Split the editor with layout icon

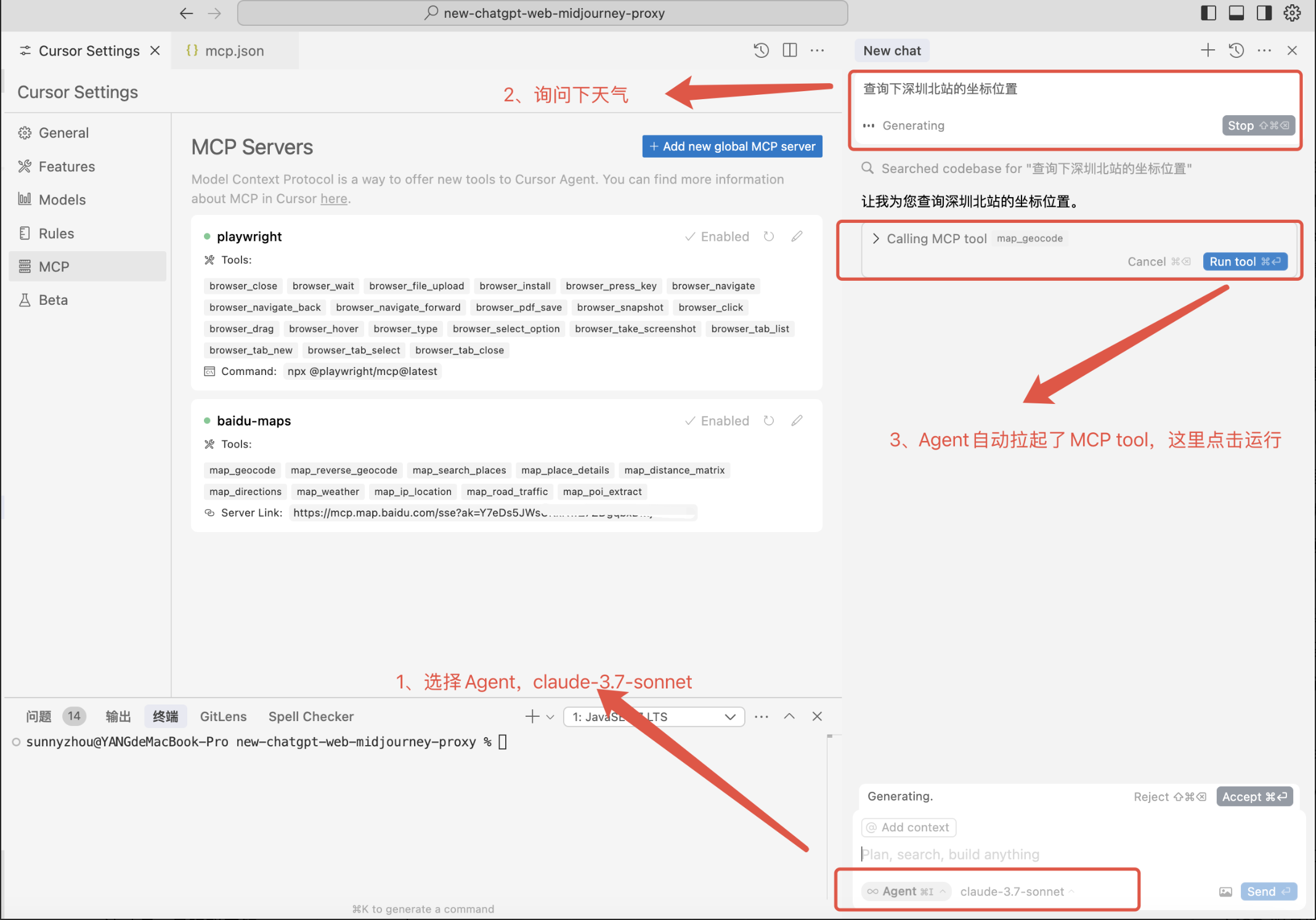(x=789, y=50)
